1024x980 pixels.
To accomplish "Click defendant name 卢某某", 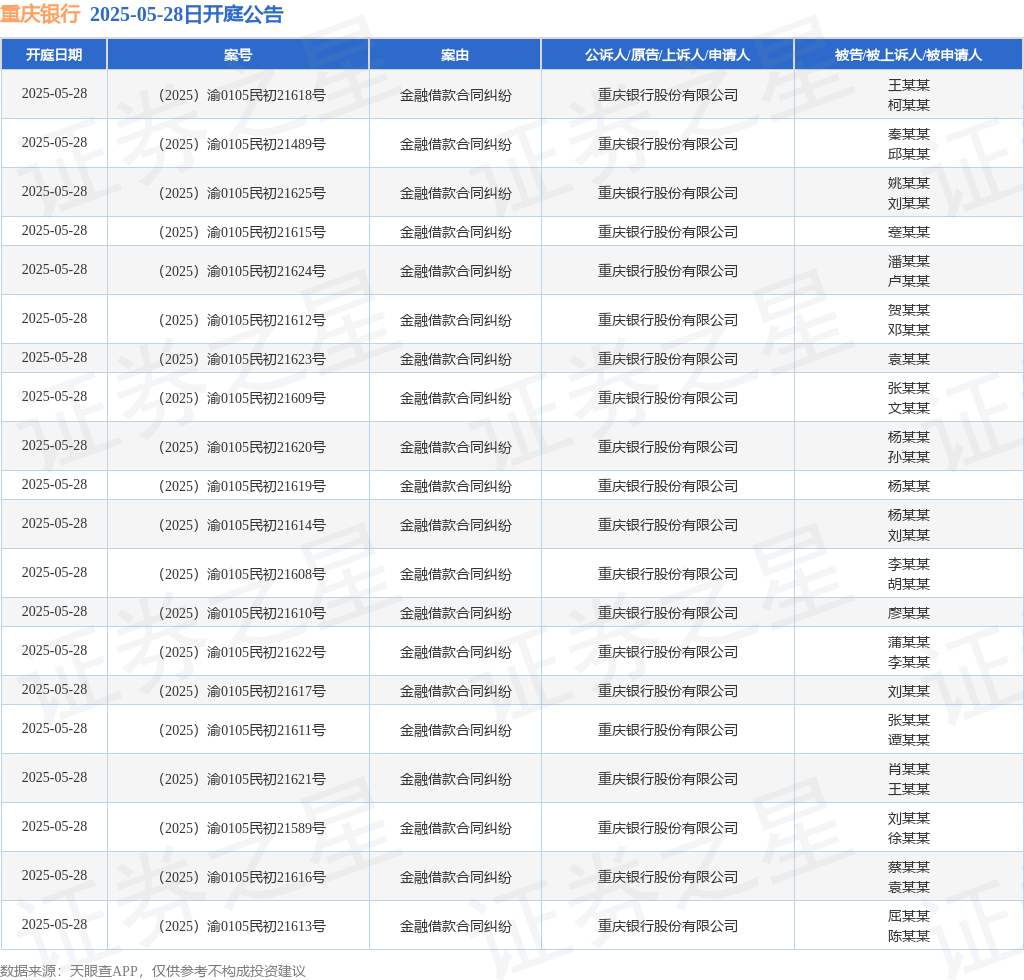I will (x=908, y=281).
